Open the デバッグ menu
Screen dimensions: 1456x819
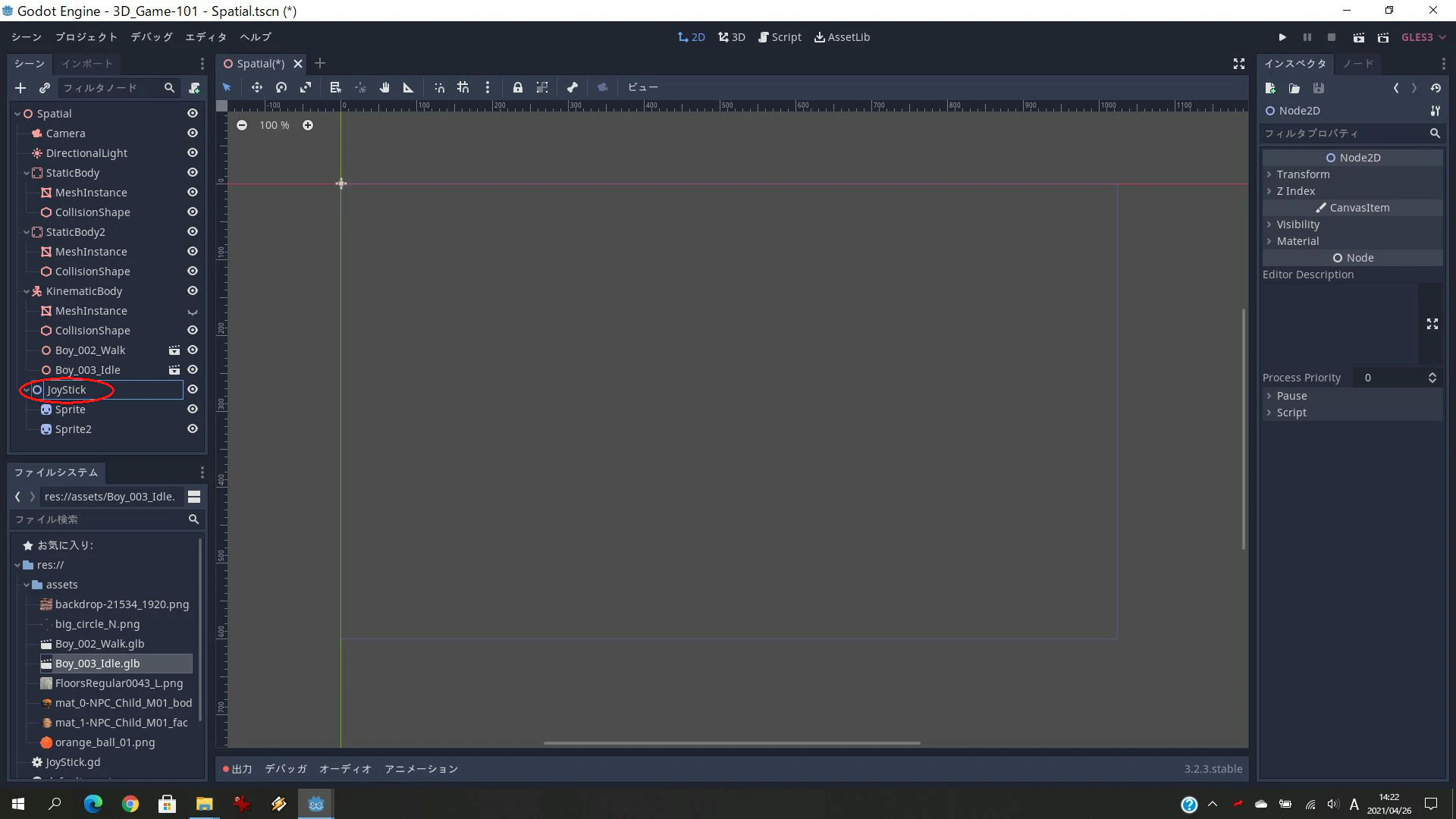pyautogui.click(x=152, y=37)
